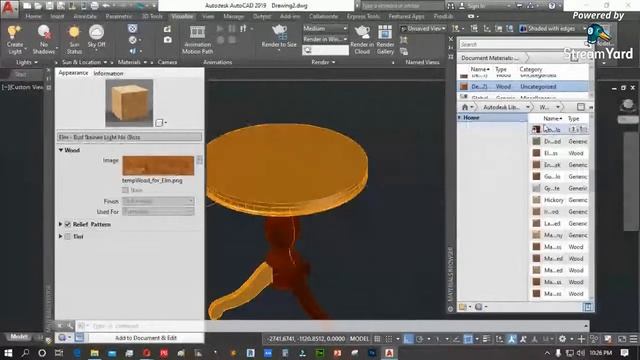The image size is (640, 360).
Task: Click Render in Cloud icon
Action: point(362,40)
